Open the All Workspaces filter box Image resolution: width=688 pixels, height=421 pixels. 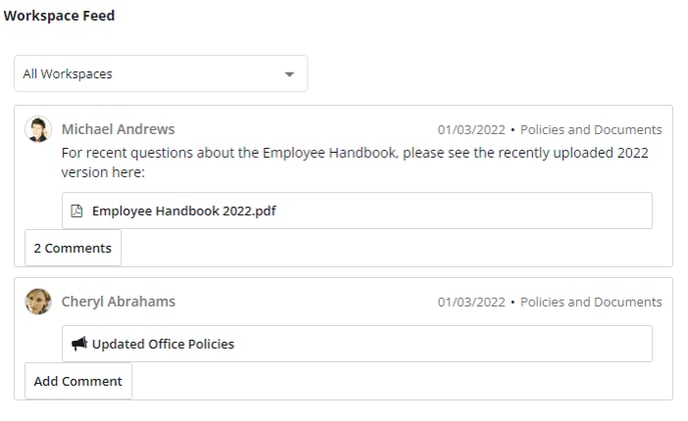pyautogui.click(x=161, y=74)
